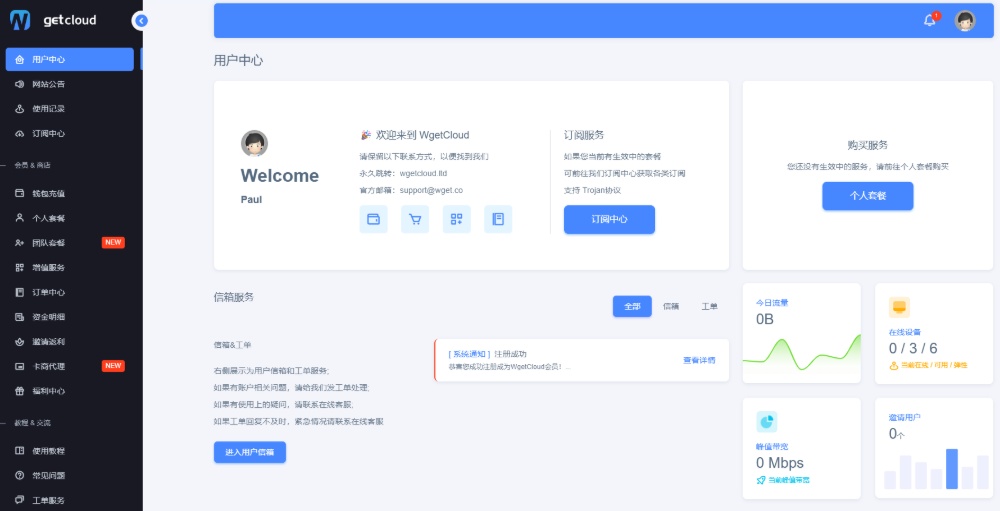Open 订阅中心 sidebar item

(70, 133)
